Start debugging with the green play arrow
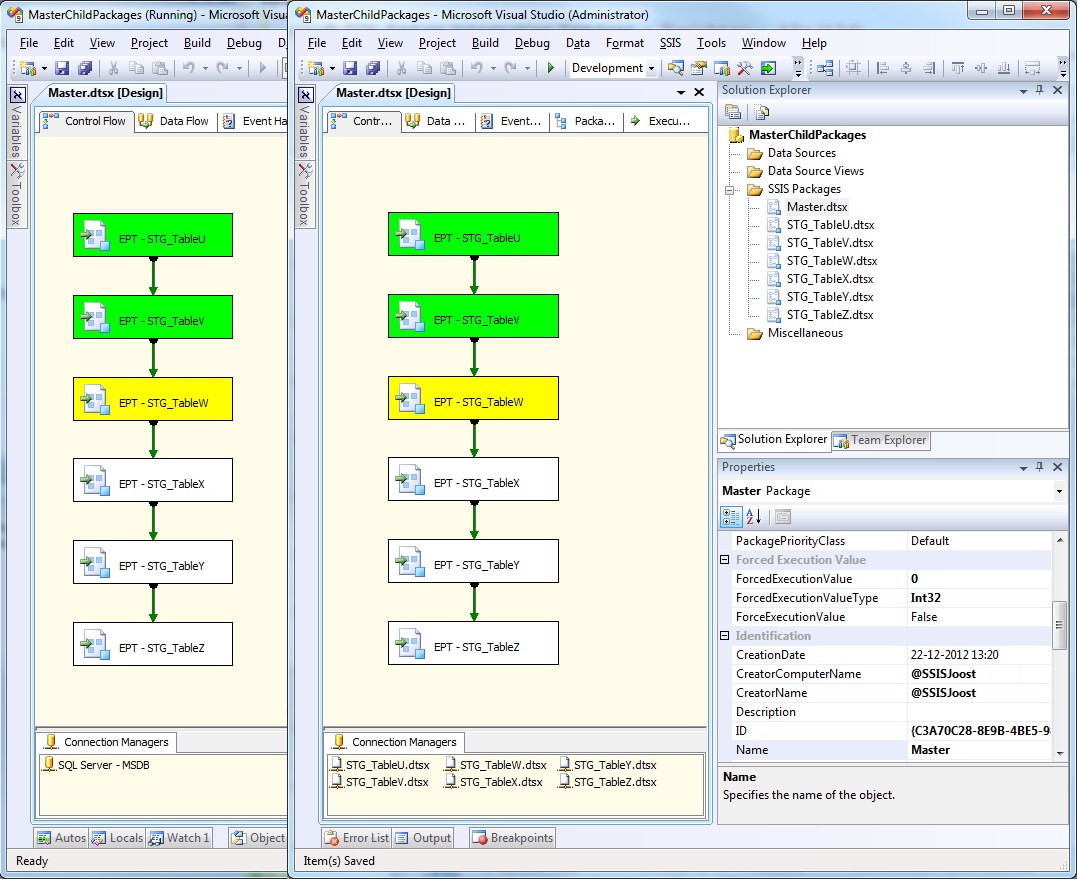 tap(550, 68)
